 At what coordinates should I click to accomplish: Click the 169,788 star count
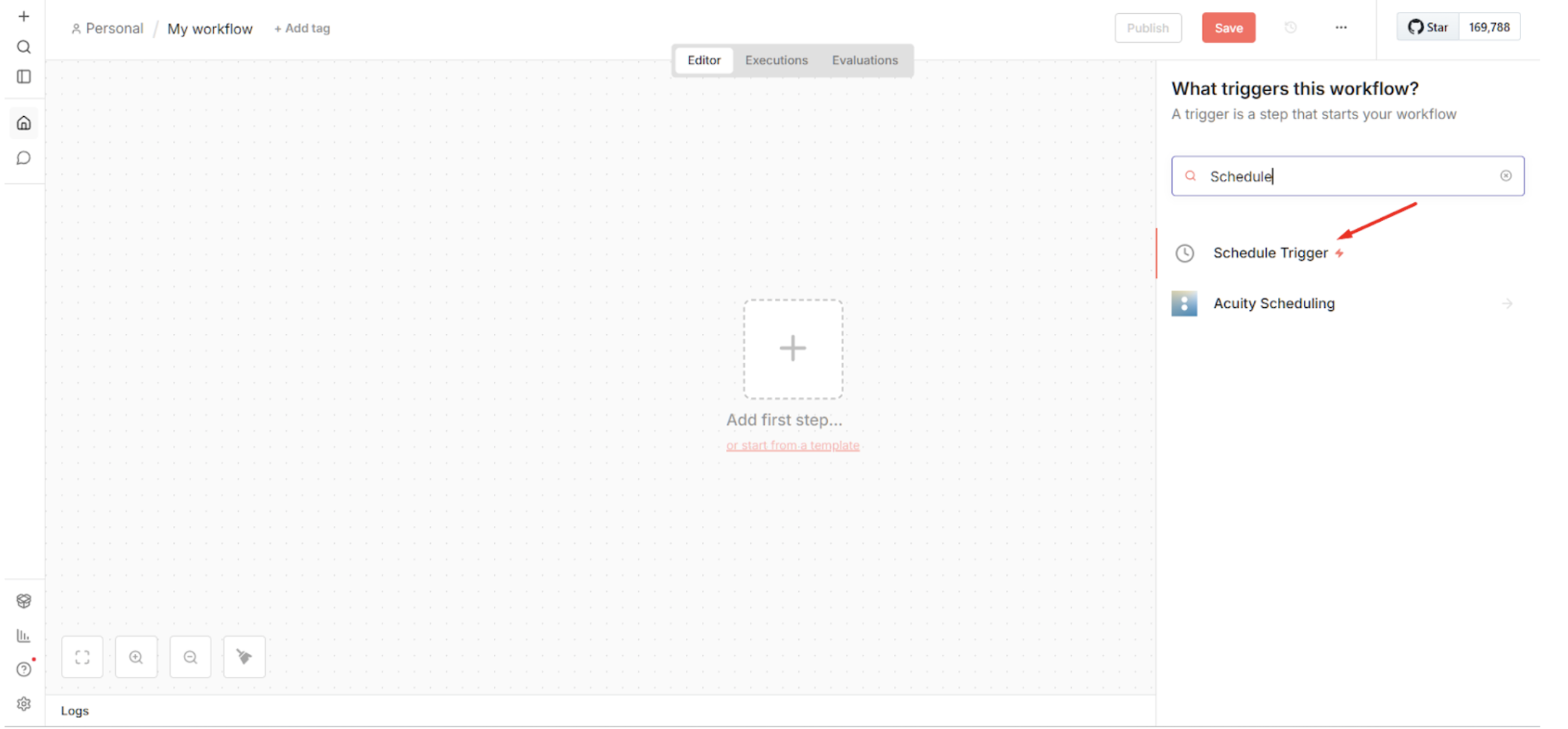pyautogui.click(x=1489, y=28)
